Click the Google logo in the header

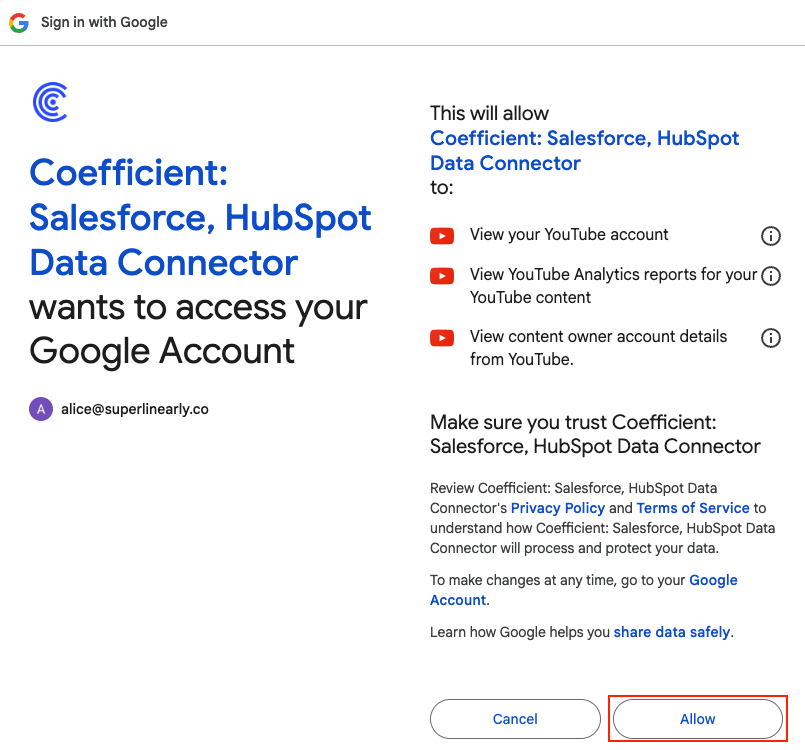[x=19, y=23]
